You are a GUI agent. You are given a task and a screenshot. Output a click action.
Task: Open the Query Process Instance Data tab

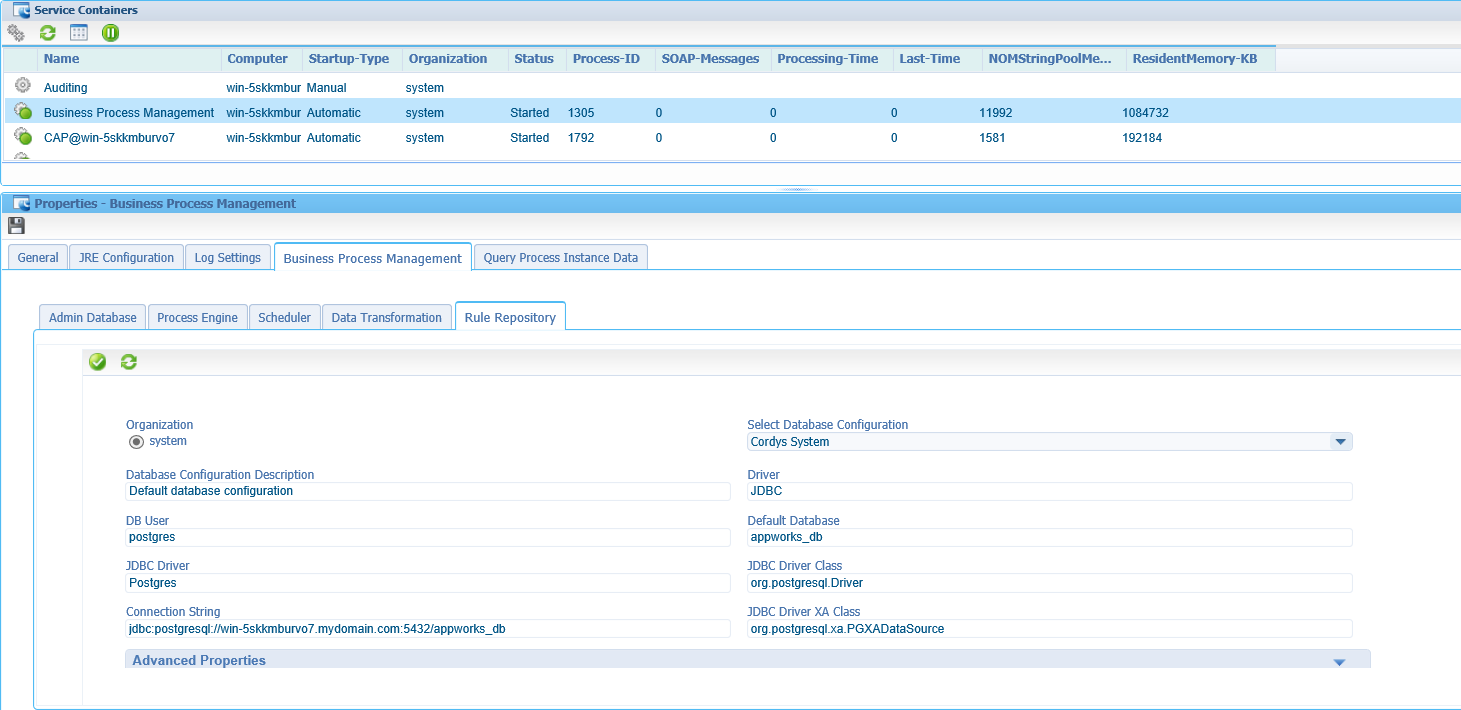[x=560, y=258]
